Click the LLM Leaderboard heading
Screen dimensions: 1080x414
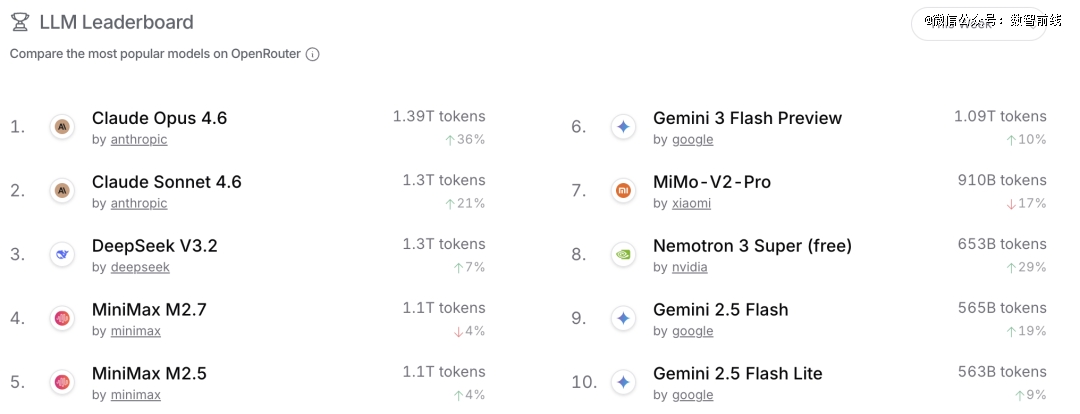tap(116, 22)
